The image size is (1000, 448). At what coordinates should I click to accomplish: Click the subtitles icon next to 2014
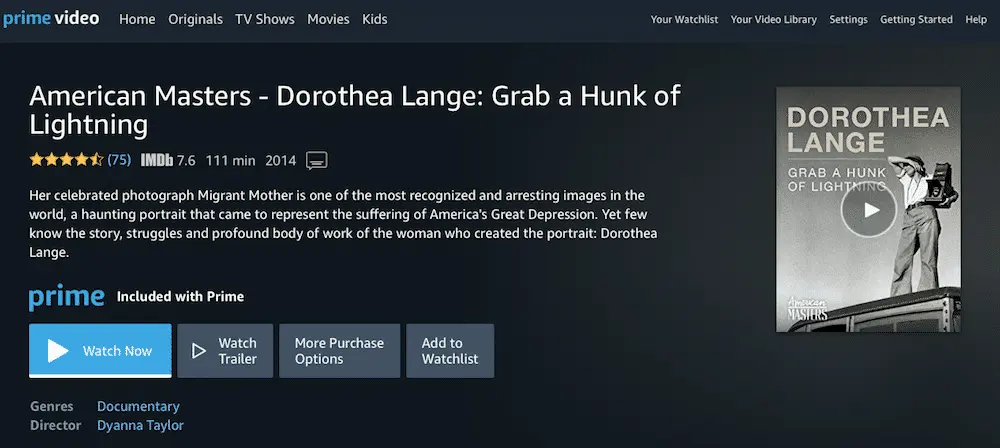(316, 161)
